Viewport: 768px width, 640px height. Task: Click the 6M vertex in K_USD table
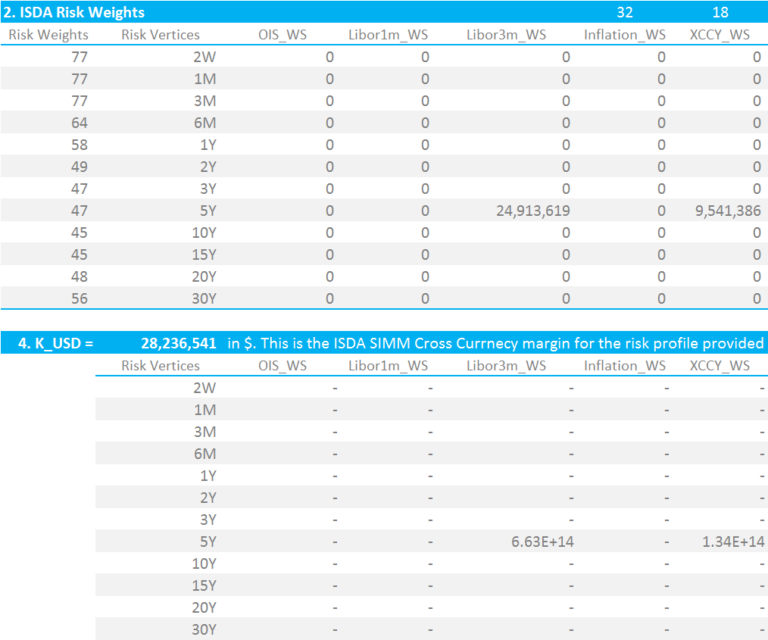(x=205, y=454)
